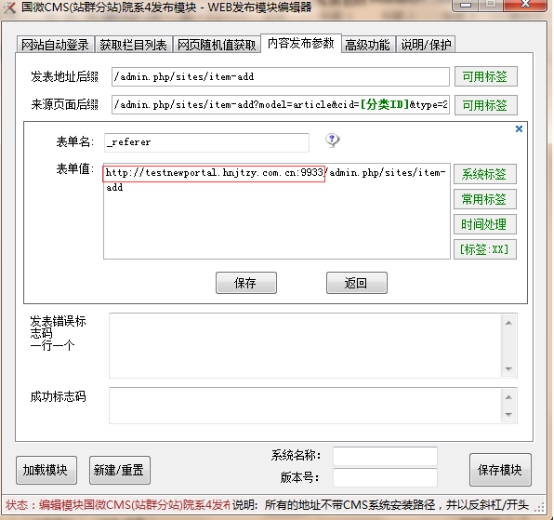Open the 说明/保护 tab
The height and width of the screenshot is (520, 554).
pyautogui.click(x=426, y=45)
